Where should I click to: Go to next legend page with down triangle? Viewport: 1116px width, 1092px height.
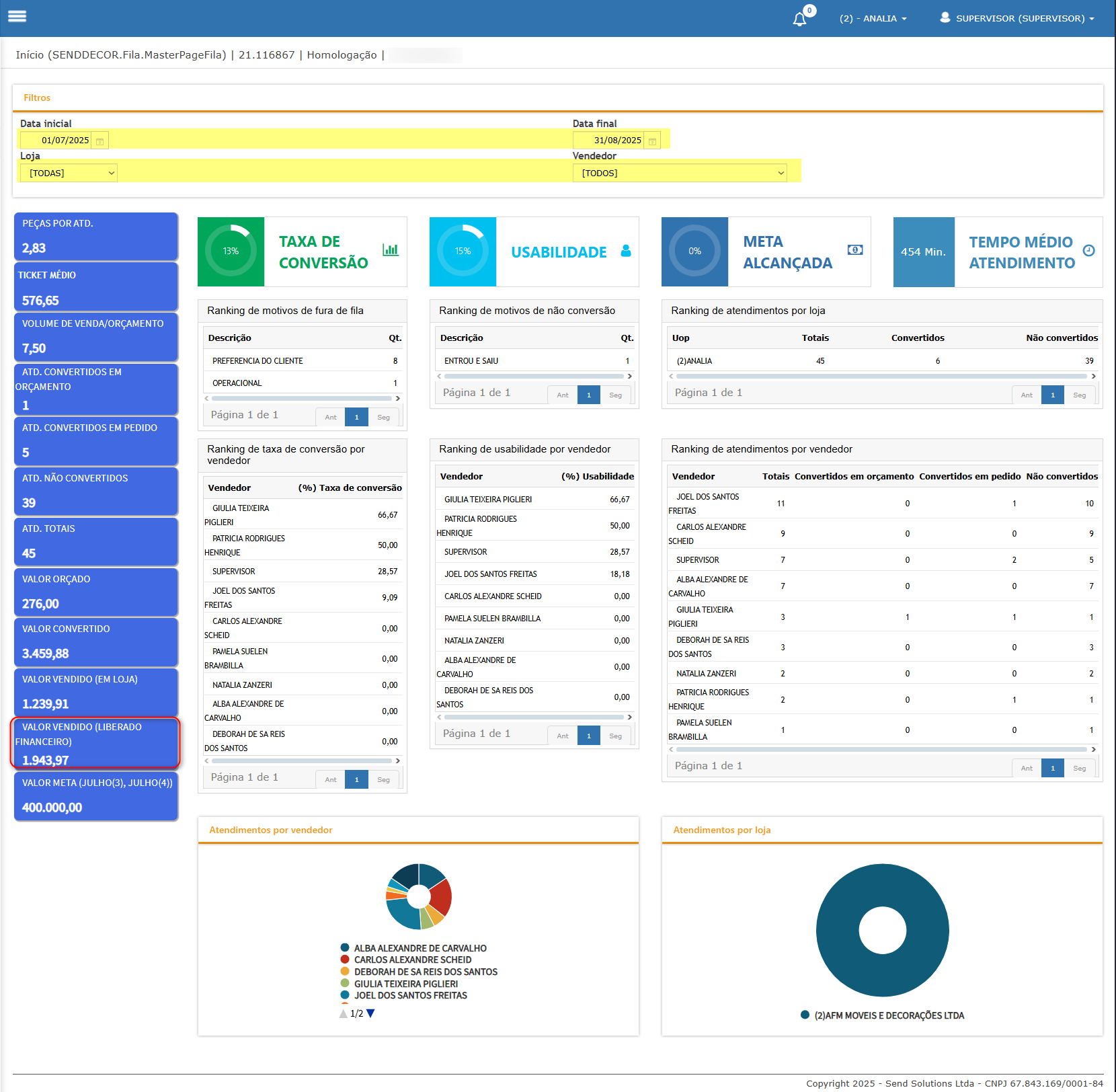370,1013
